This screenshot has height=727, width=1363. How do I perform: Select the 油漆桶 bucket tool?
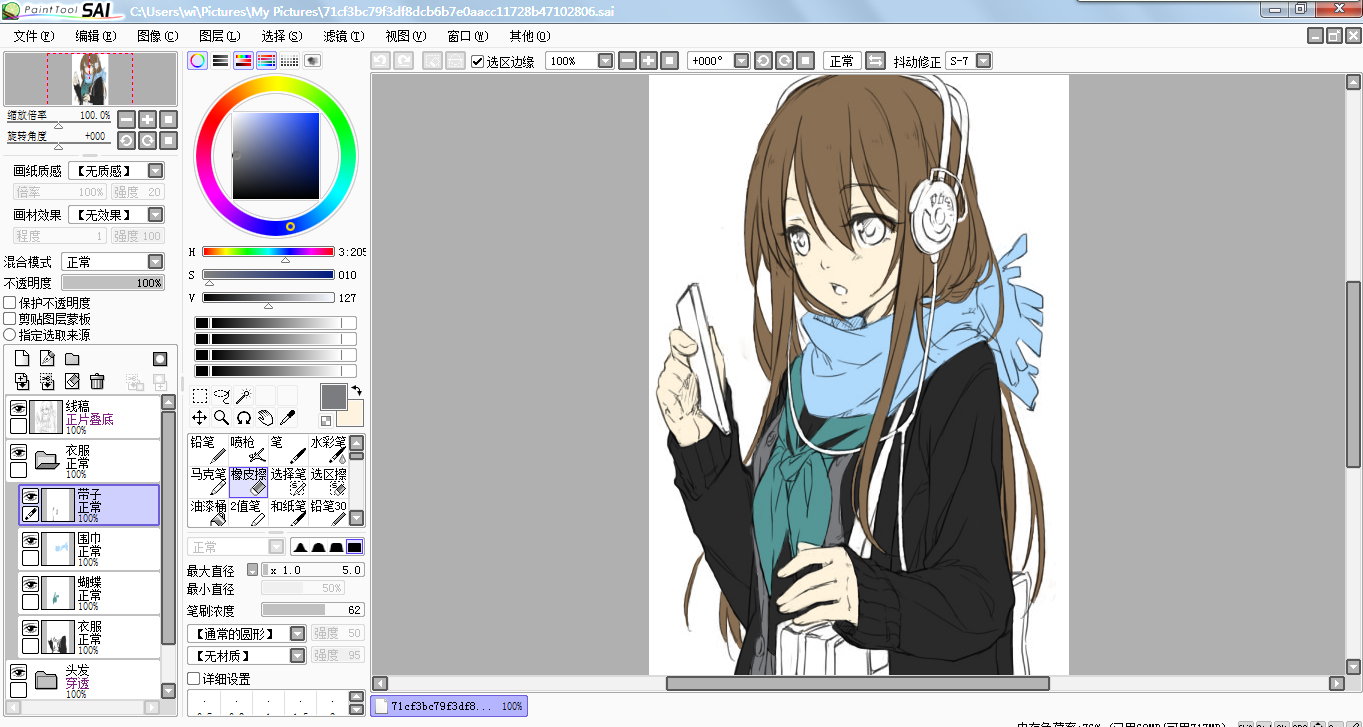pos(208,513)
